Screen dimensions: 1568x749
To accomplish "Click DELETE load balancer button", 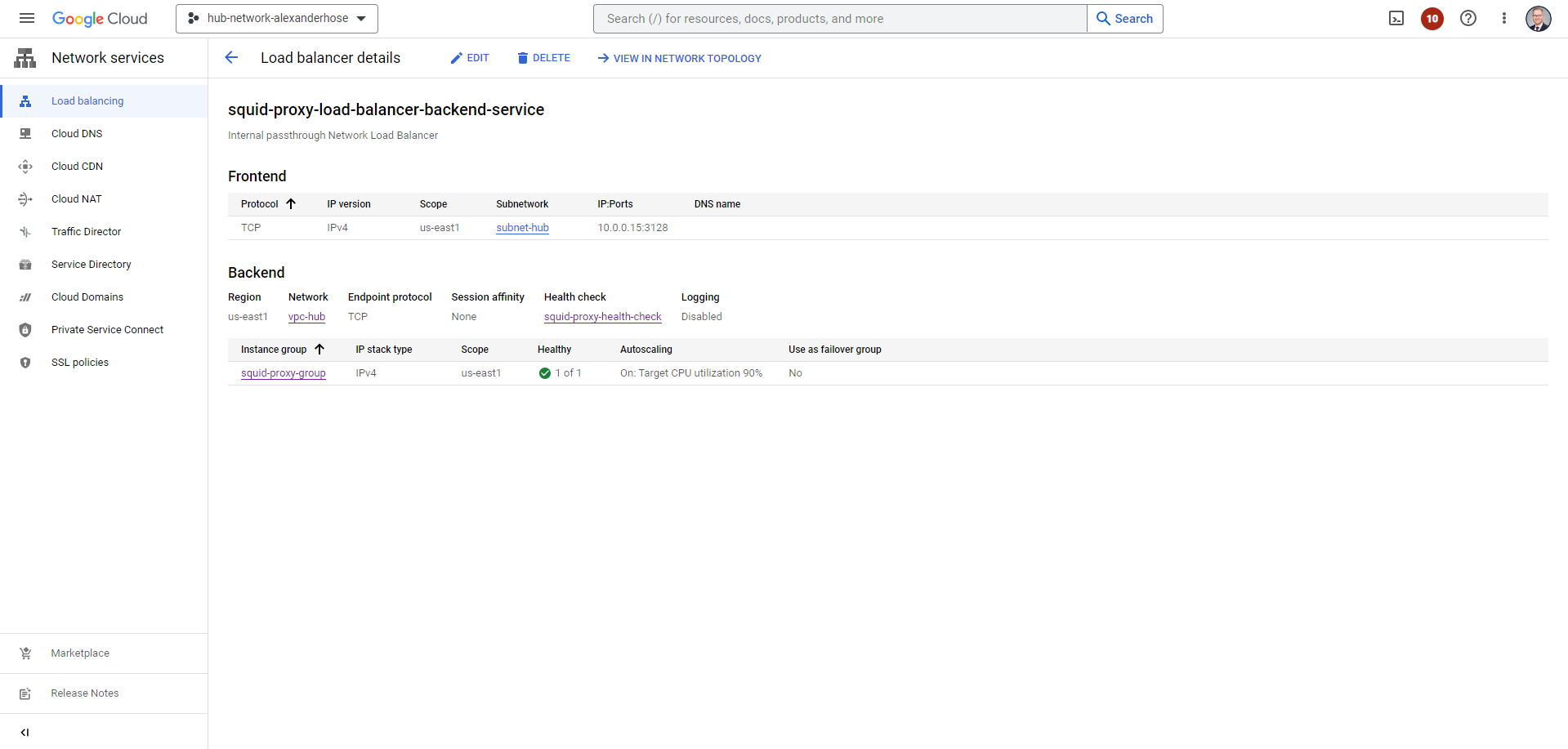I will pyautogui.click(x=544, y=58).
